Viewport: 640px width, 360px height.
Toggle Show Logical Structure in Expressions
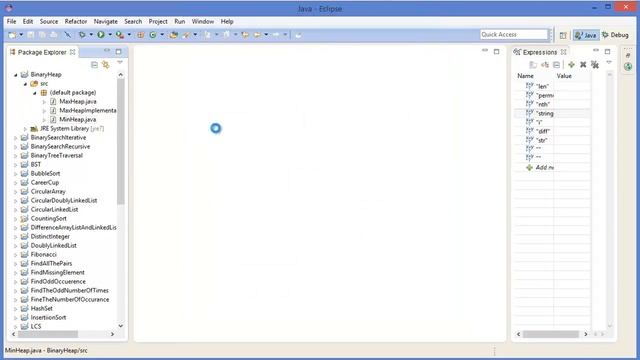545,64
